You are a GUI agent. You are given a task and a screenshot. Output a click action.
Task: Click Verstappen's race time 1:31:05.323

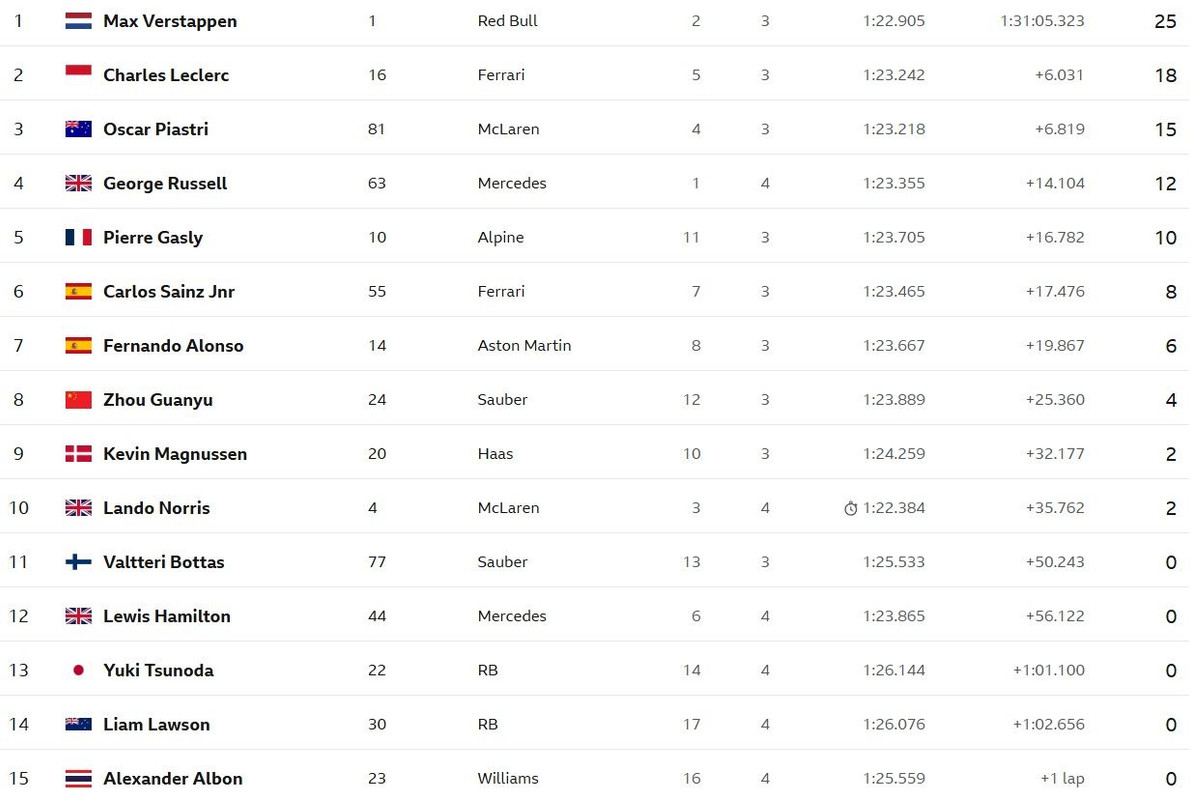[x=1042, y=21]
